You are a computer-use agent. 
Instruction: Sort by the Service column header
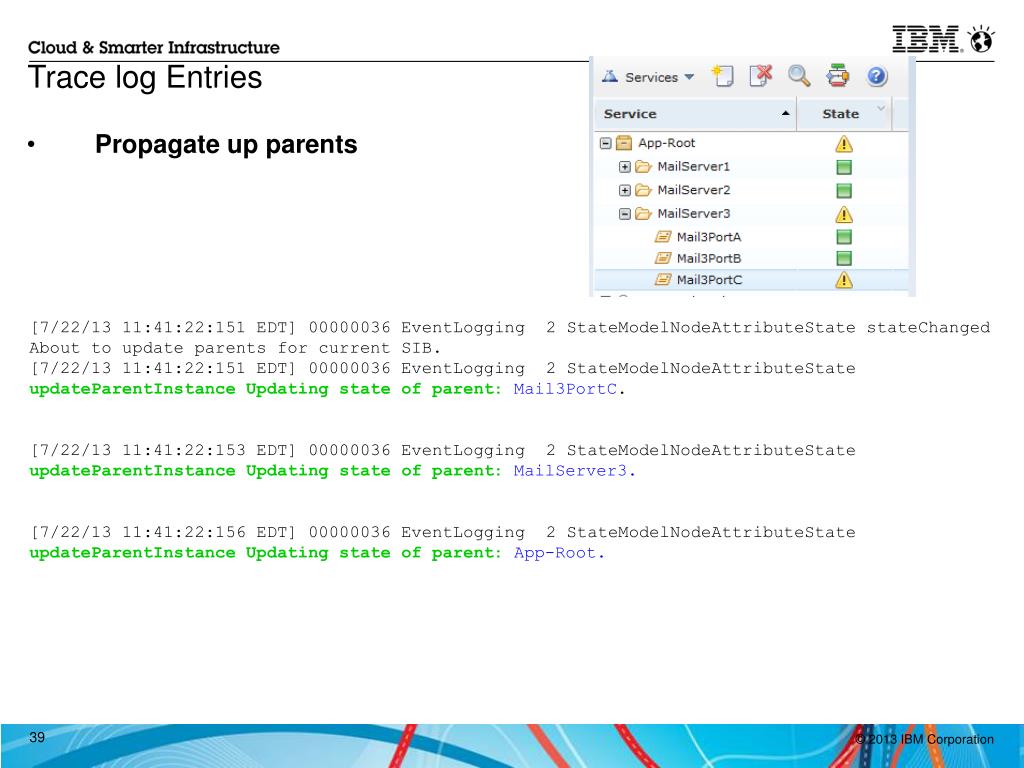pyautogui.click(x=696, y=114)
